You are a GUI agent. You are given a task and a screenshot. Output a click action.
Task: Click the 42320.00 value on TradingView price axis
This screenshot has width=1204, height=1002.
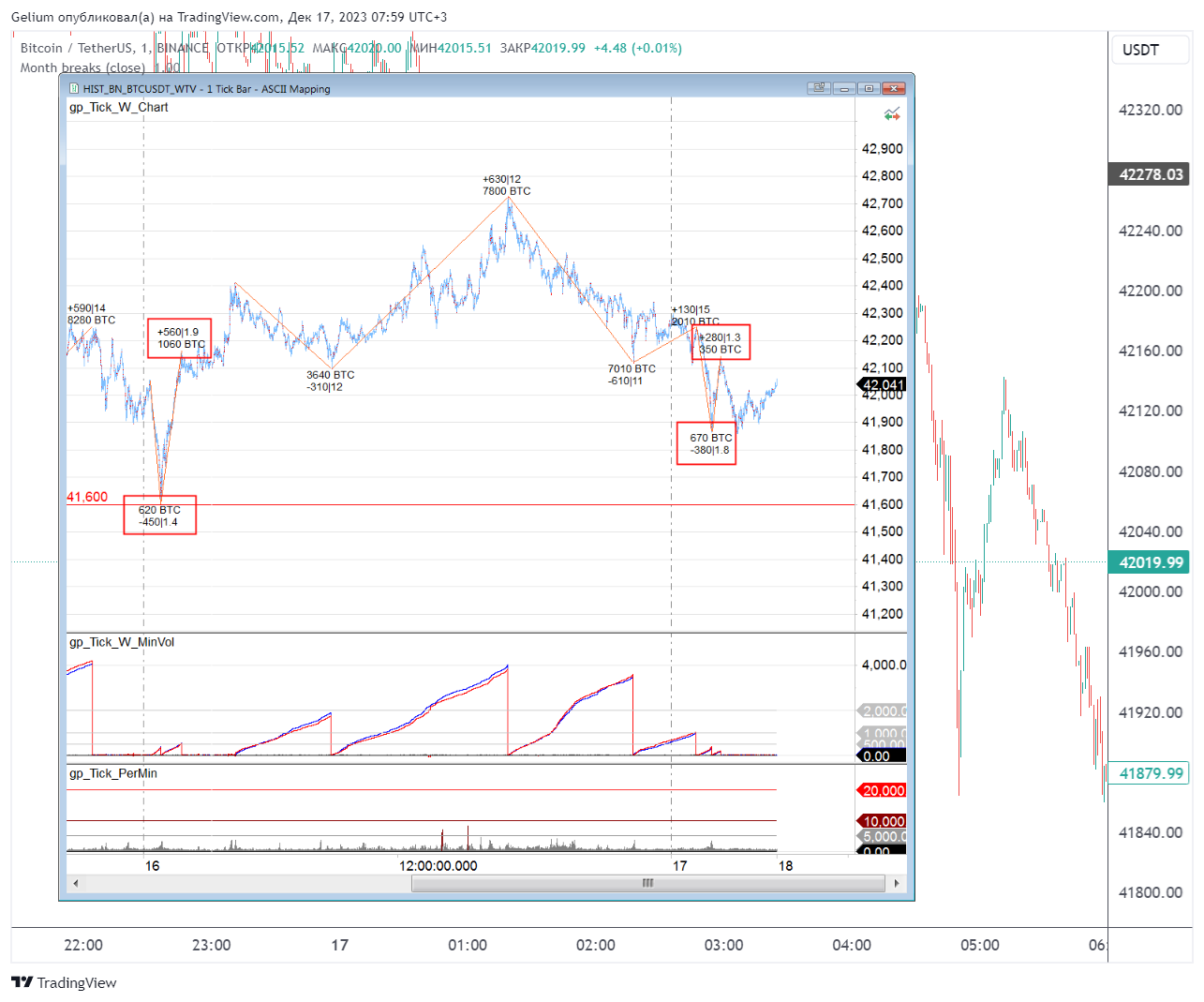point(1151,110)
